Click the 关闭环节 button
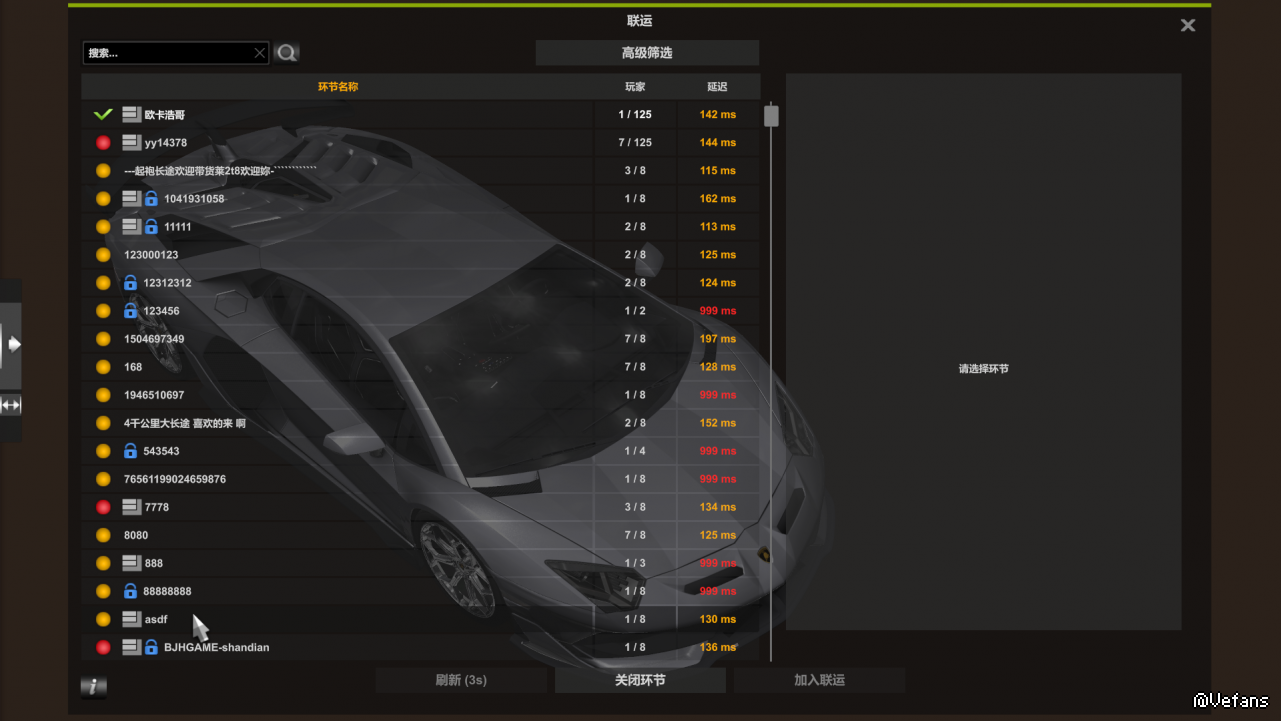 click(640, 680)
